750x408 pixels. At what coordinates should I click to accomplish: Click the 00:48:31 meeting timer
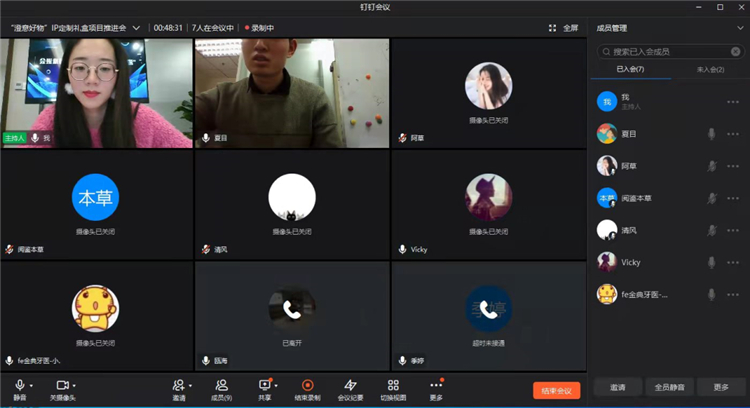pos(168,28)
